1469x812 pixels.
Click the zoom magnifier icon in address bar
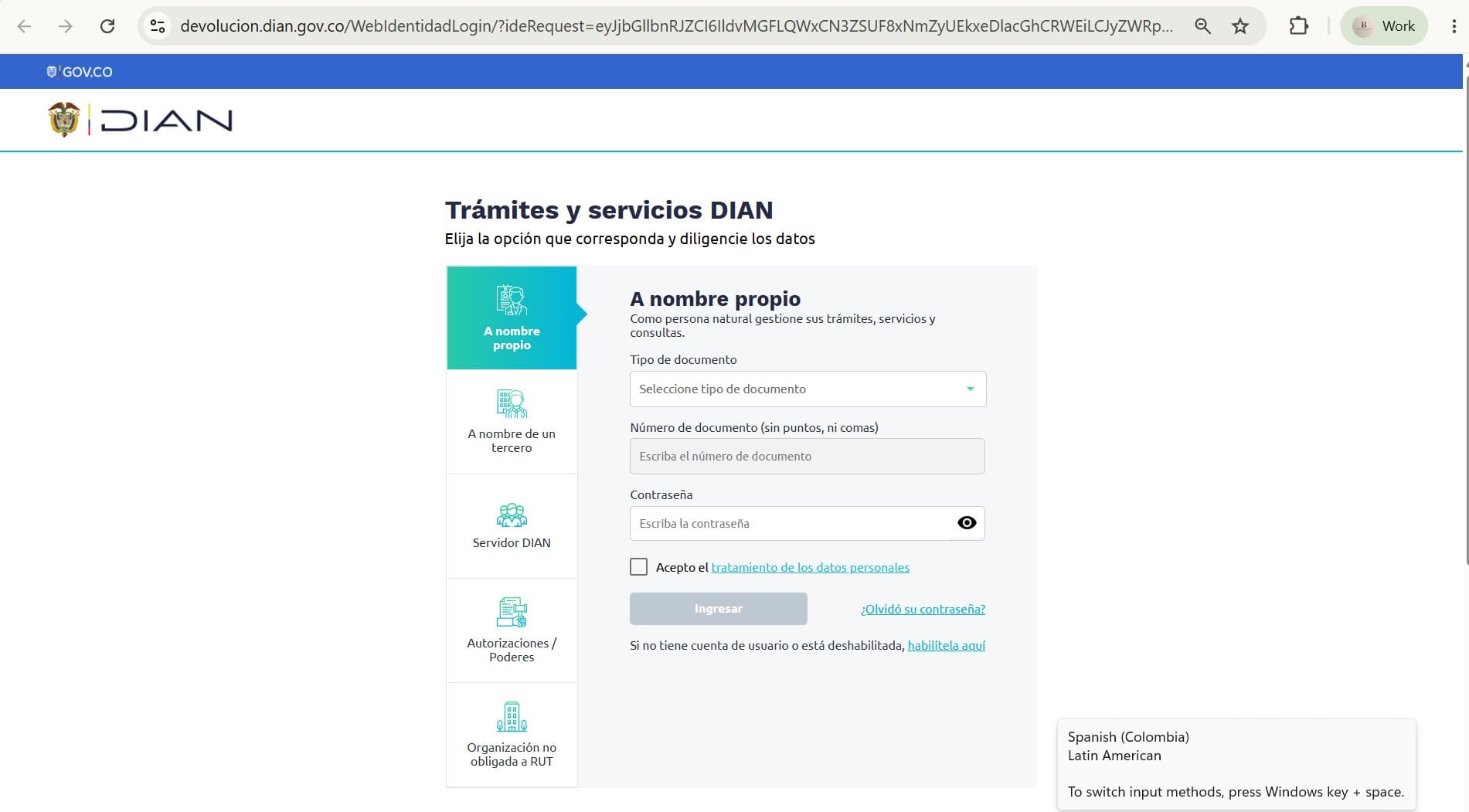point(1202,26)
